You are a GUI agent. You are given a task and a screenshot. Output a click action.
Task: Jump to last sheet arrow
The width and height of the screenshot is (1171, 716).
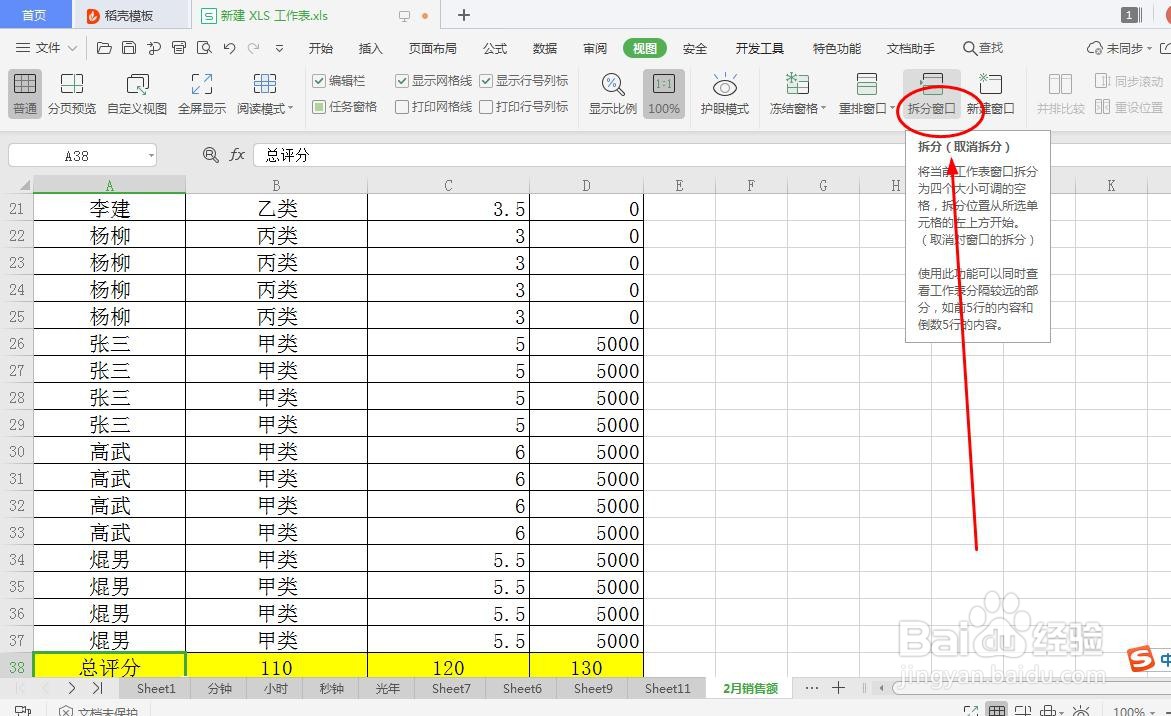(97, 688)
